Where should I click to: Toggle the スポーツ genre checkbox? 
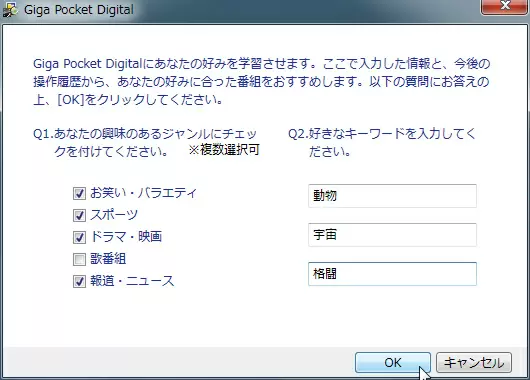79,215
